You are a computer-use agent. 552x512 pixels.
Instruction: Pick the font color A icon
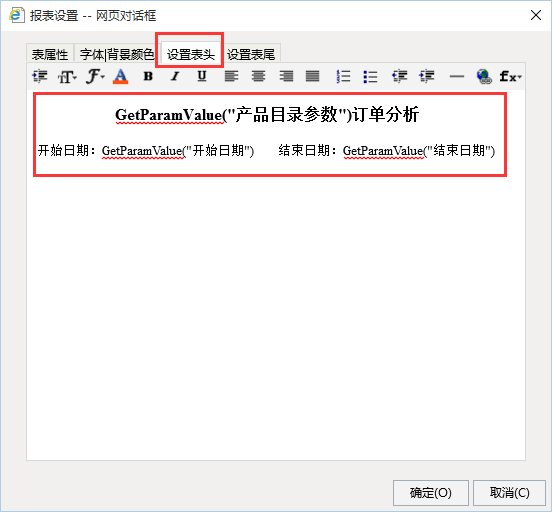[x=120, y=76]
